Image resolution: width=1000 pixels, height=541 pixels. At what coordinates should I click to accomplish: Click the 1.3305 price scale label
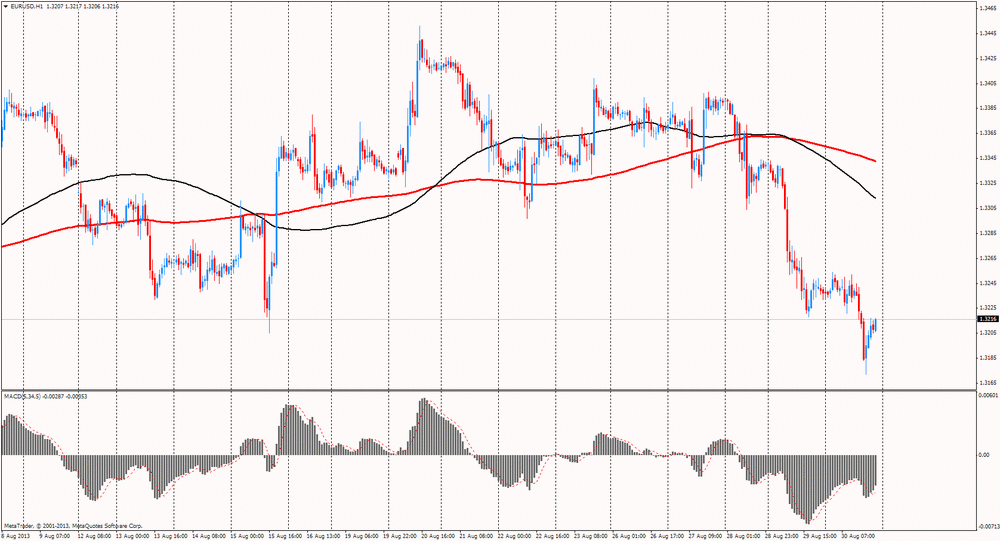pos(987,208)
